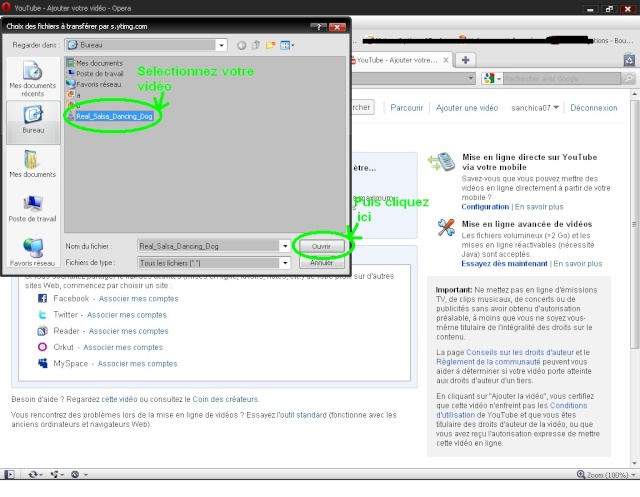Screen dimensions: 640x497
Task: Open Poste de travail in the places bar
Action: (x=33, y=208)
